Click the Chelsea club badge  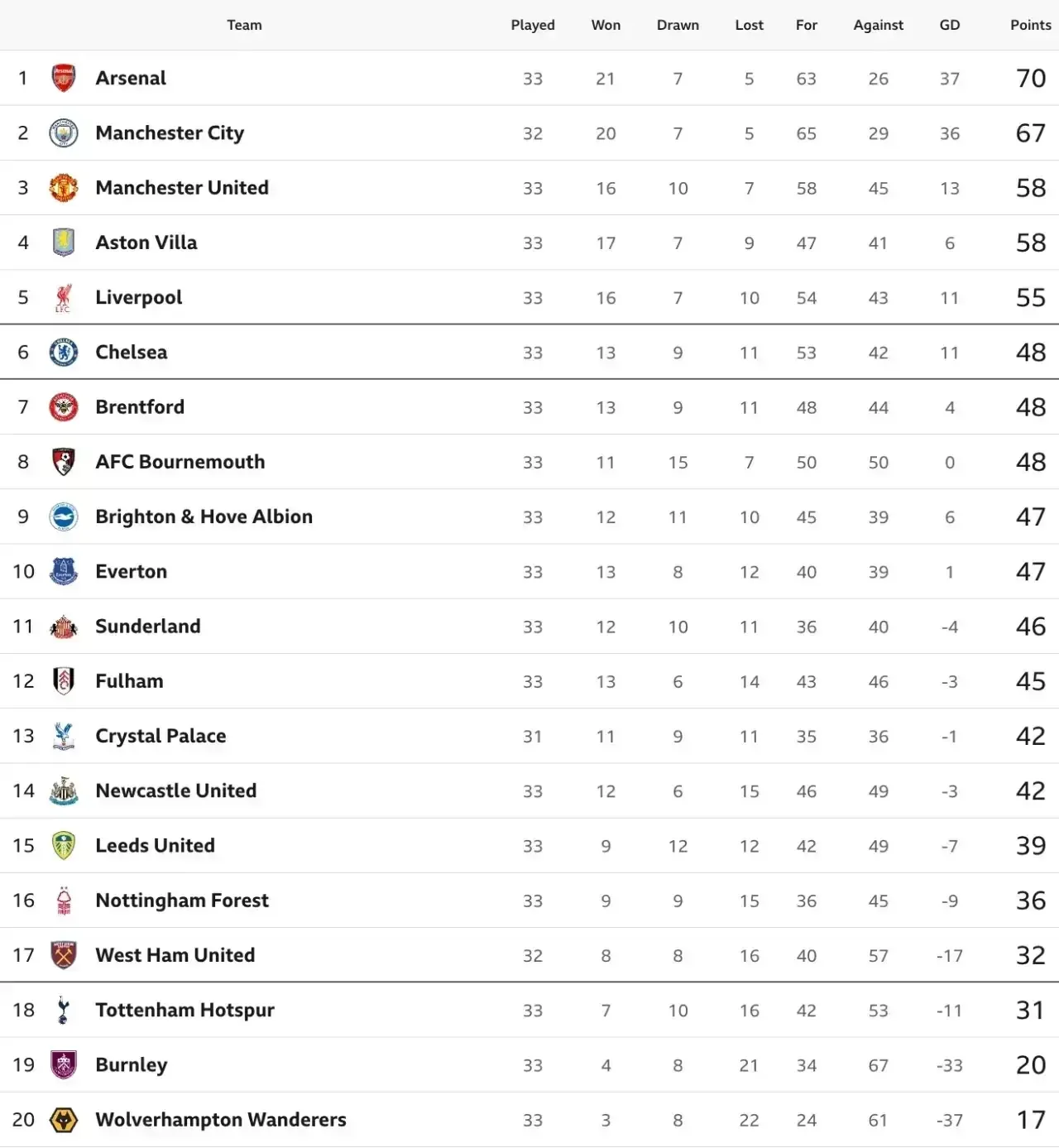pyautogui.click(x=64, y=353)
